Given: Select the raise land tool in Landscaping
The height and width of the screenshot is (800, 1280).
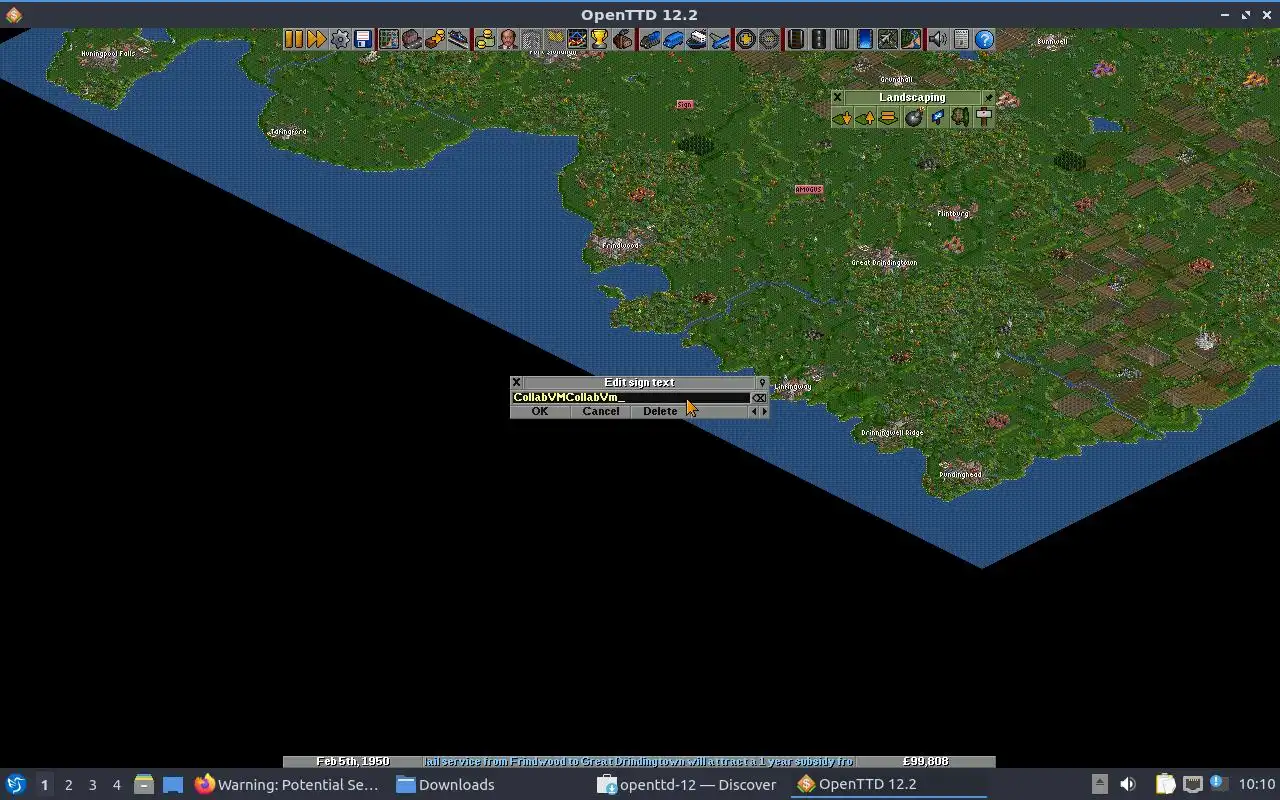Looking at the screenshot, I should 865,117.
